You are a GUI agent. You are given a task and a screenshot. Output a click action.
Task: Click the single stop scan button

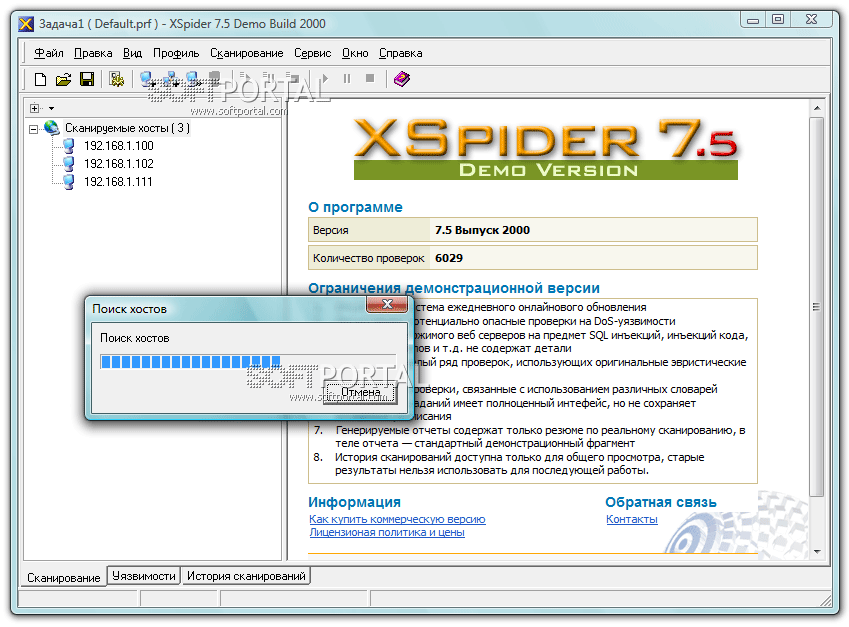coord(370,79)
